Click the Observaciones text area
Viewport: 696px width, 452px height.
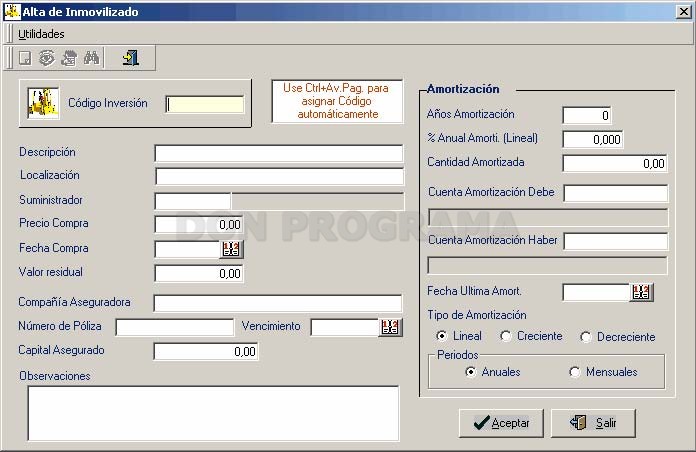pyautogui.click(x=214, y=413)
